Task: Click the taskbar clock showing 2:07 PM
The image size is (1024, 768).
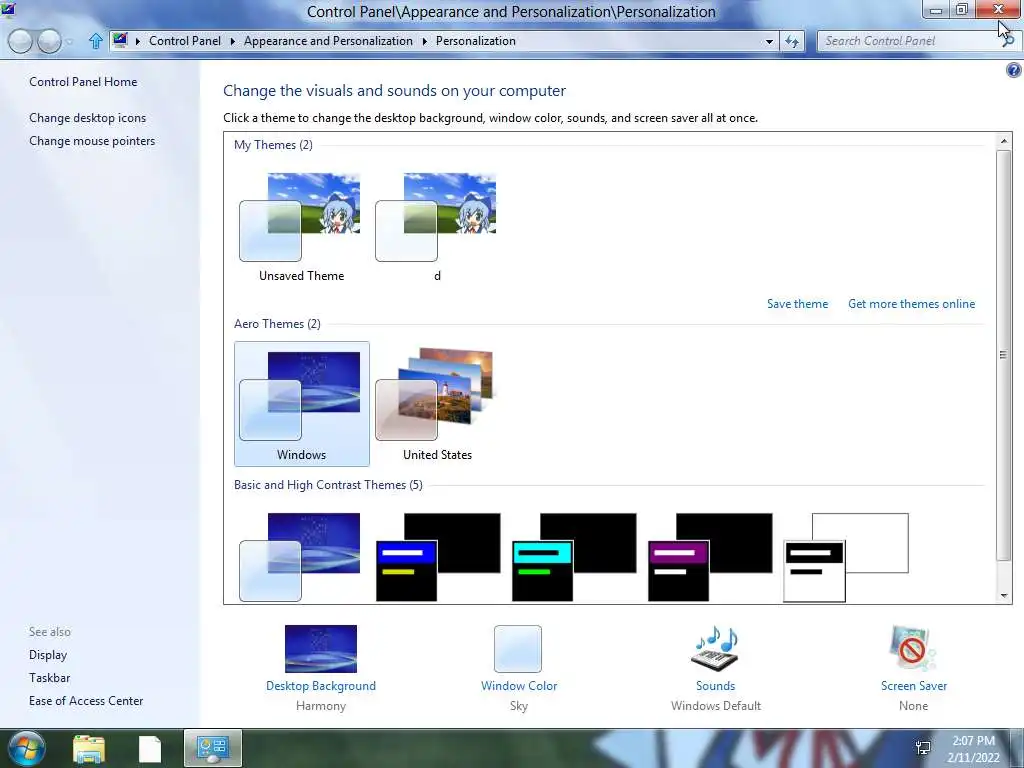Action: click(973, 741)
